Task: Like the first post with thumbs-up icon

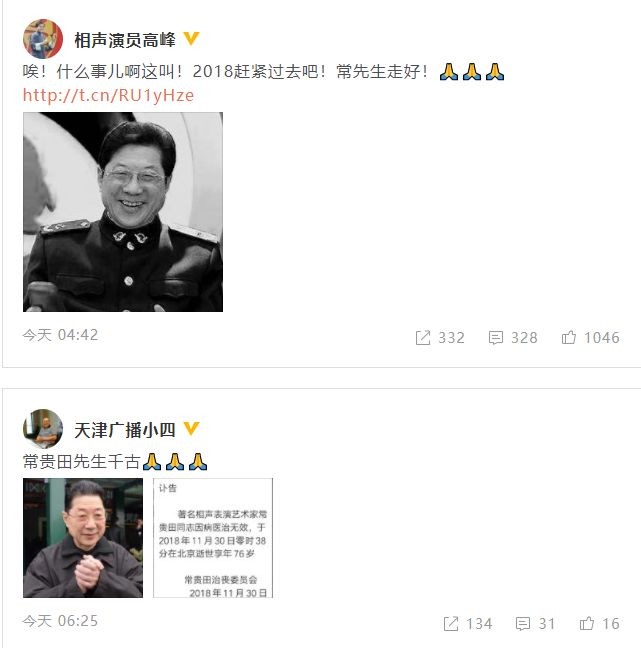Action: point(569,337)
